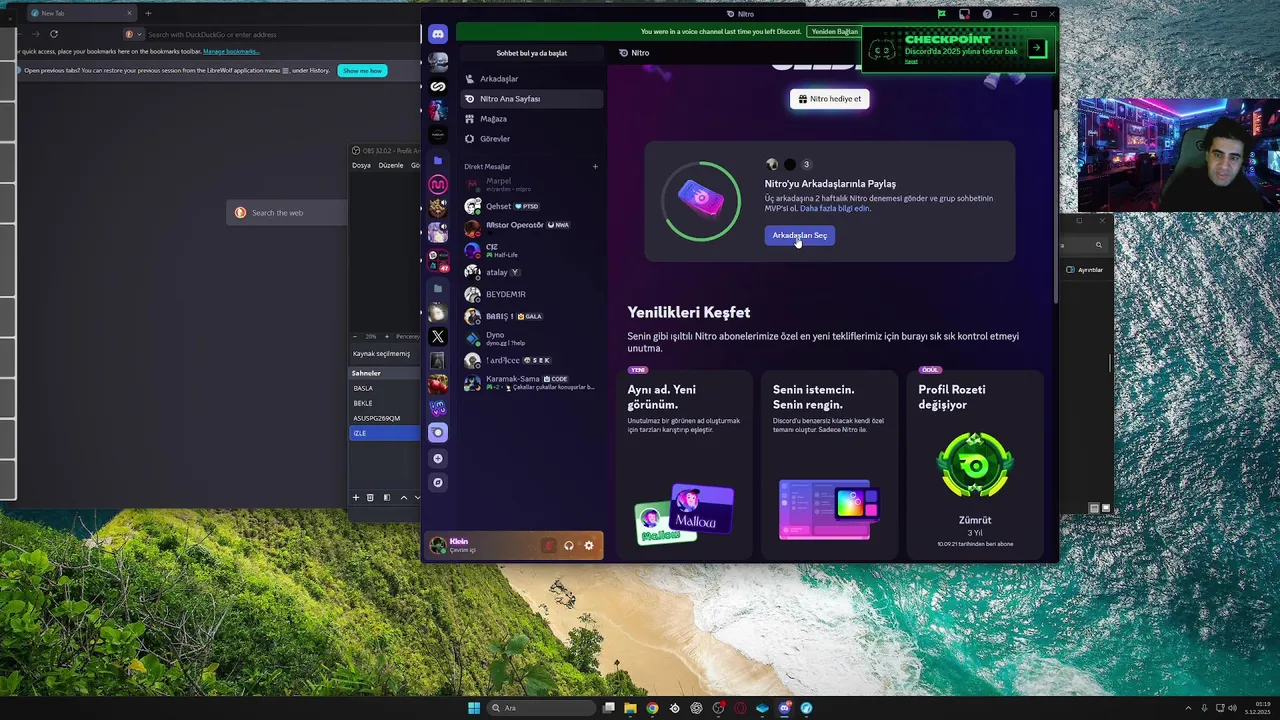
Task: Open the pink M server icon
Action: click(437, 184)
